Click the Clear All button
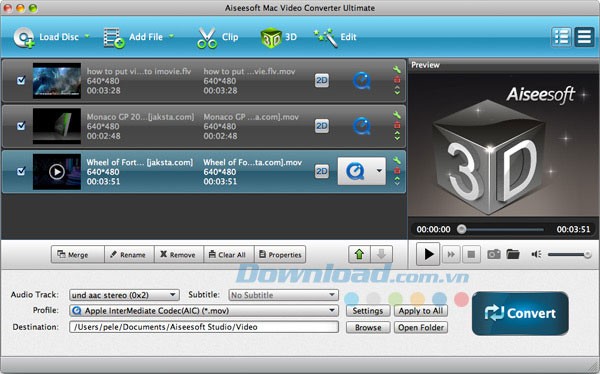 [229, 255]
